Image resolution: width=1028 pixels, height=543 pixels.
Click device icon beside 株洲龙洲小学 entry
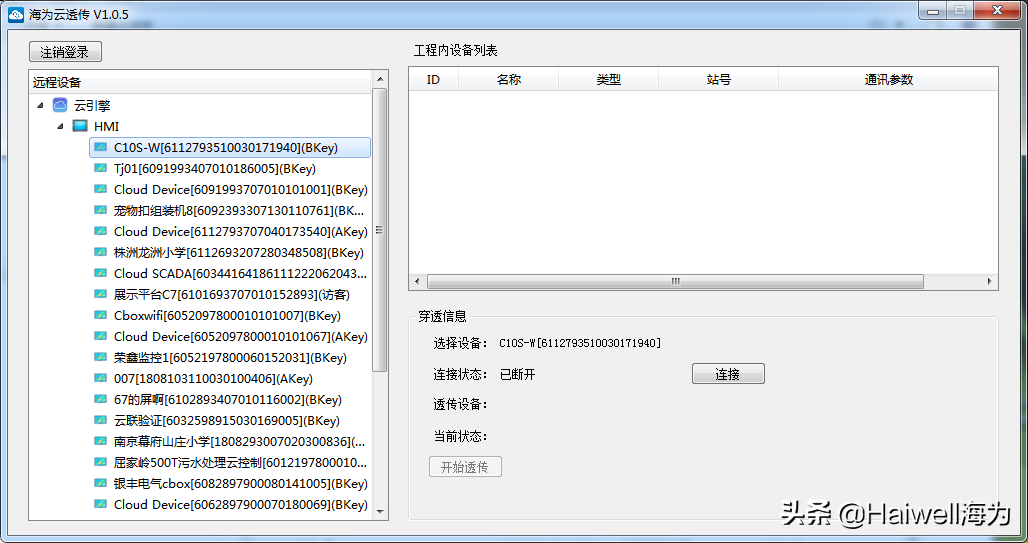pyautogui.click(x=100, y=252)
